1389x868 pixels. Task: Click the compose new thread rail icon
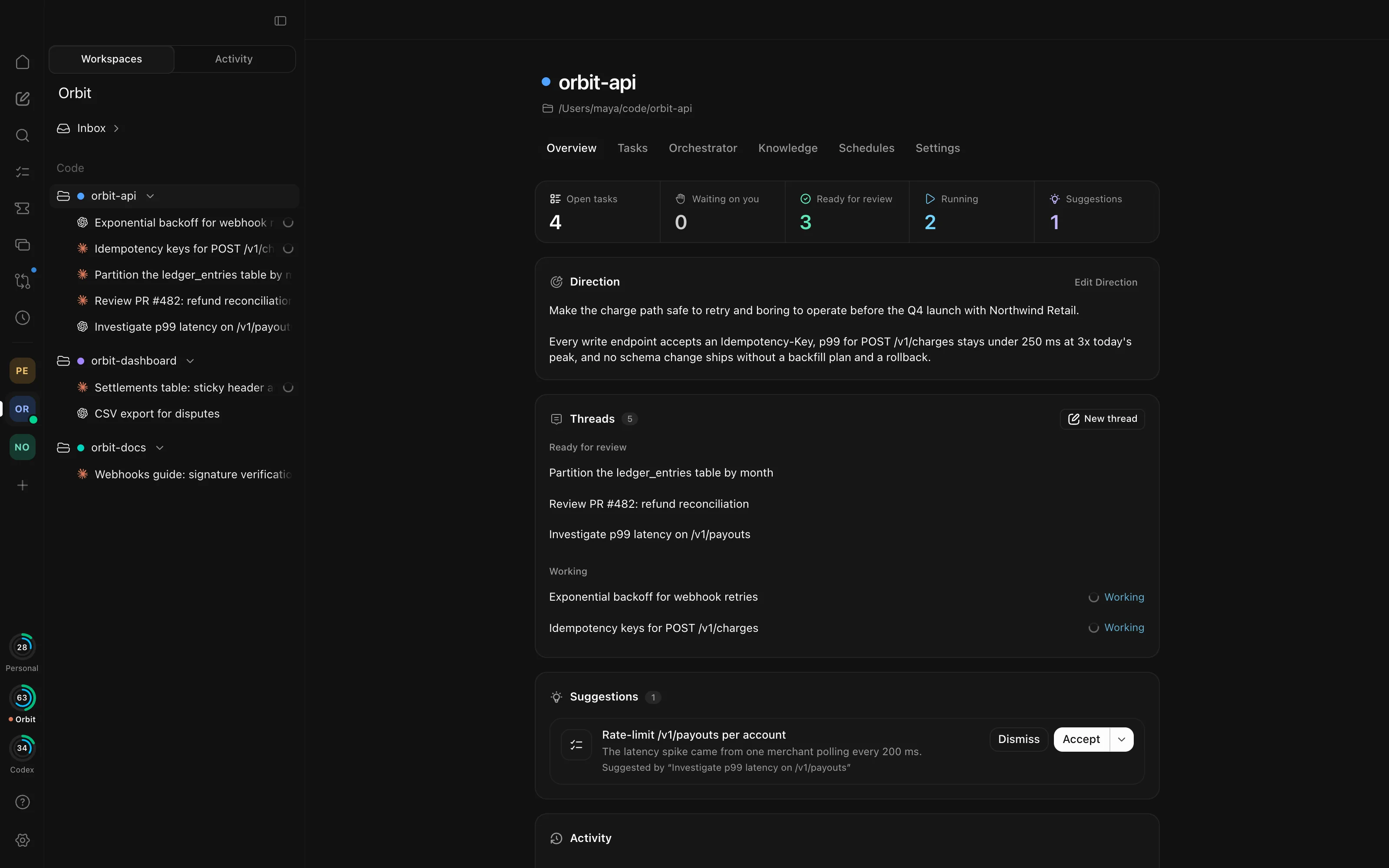(23, 99)
